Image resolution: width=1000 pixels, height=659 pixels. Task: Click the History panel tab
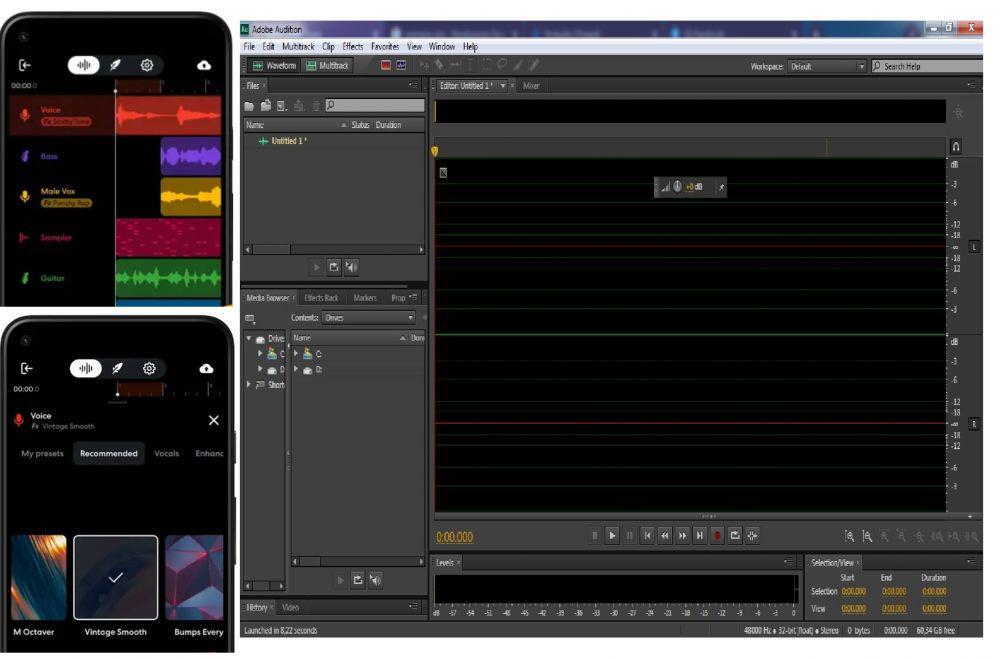(x=256, y=607)
